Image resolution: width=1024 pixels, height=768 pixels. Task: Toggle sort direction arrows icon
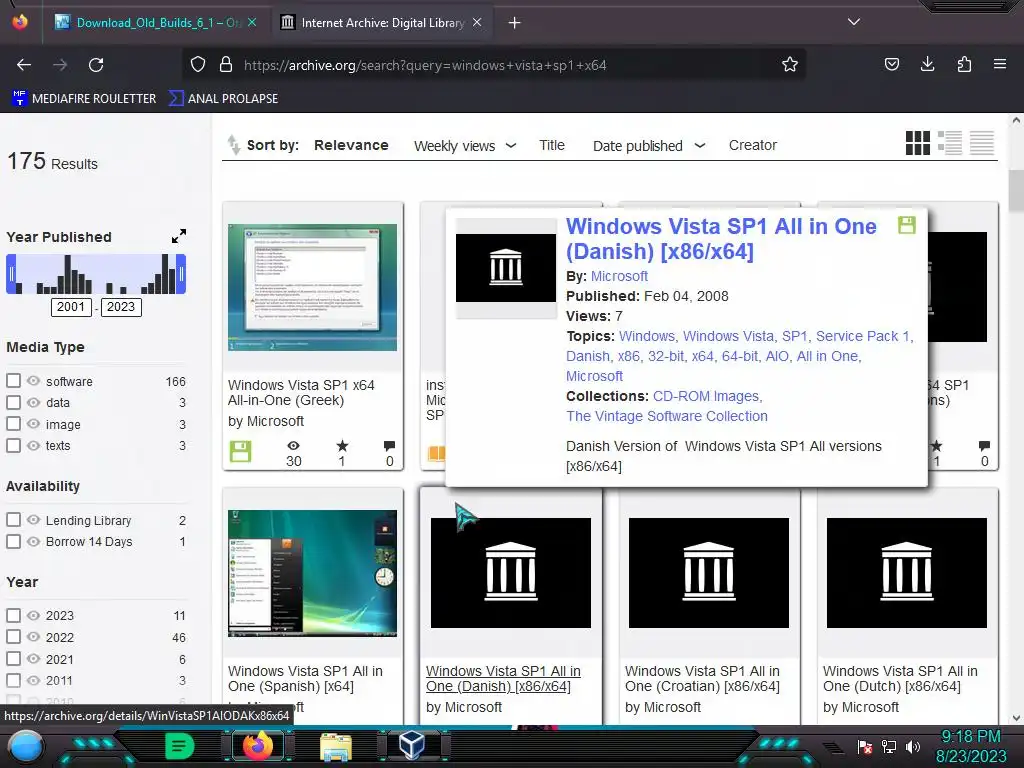pyautogui.click(x=234, y=145)
